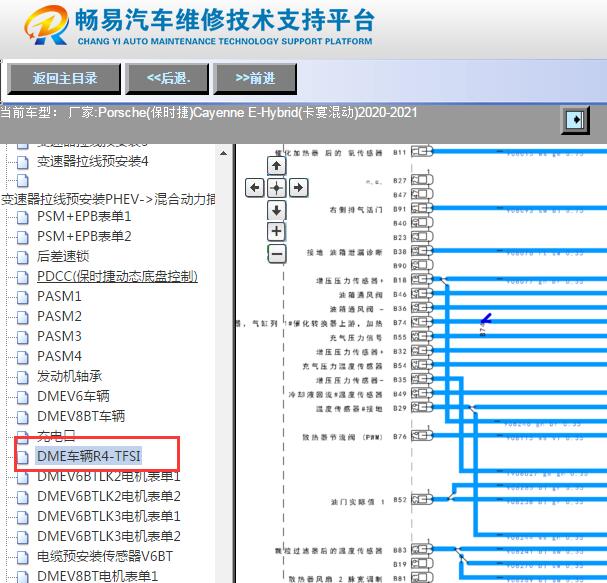Click document icon beside 电缆预安装传感器V6BT

[x=23, y=557]
